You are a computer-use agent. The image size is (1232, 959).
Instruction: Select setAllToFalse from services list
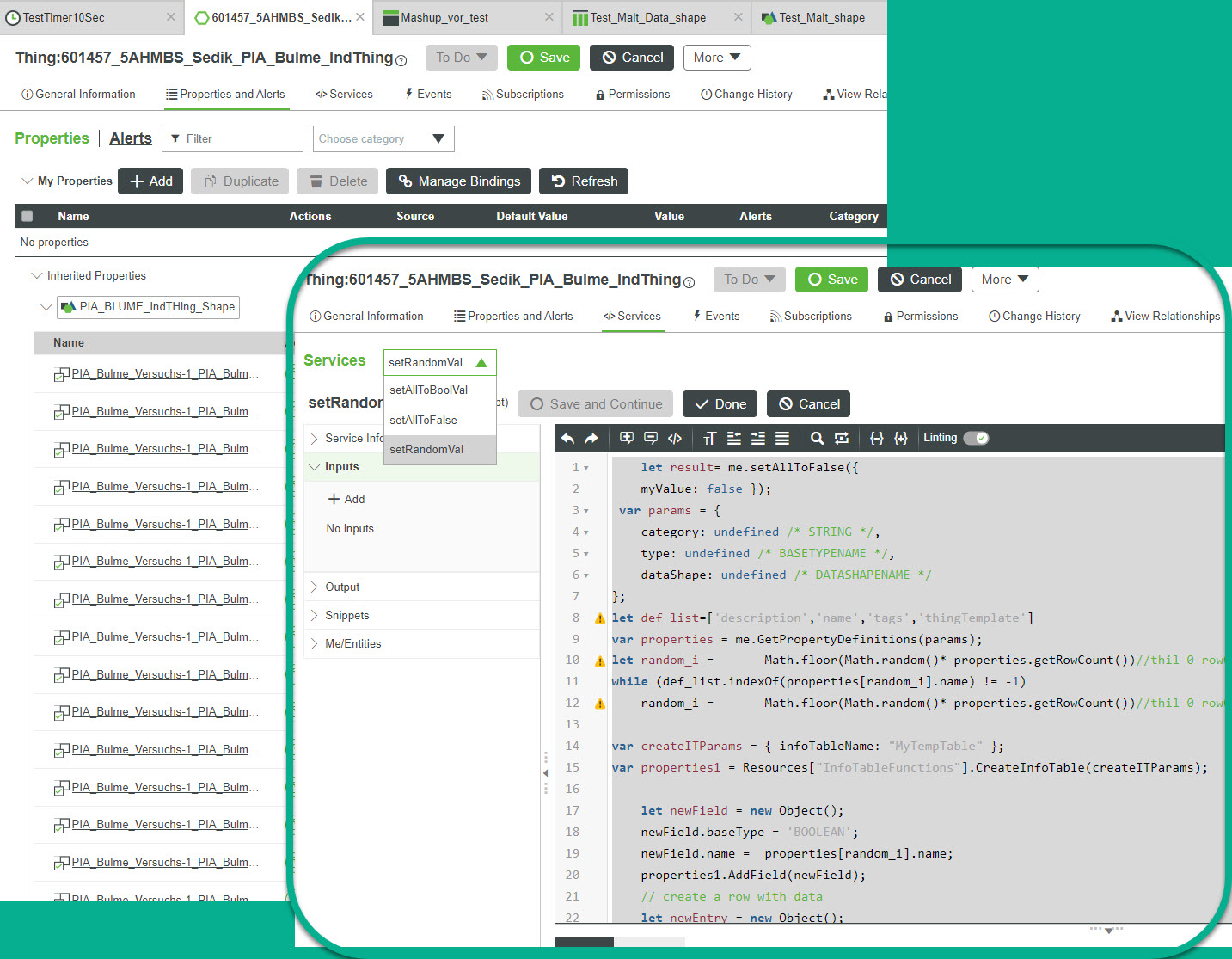[423, 420]
